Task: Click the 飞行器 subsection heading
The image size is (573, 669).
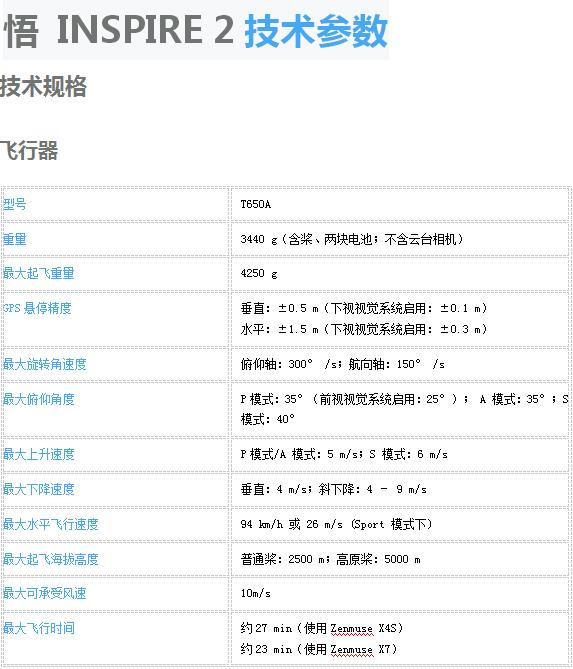Action: [x=29, y=151]
